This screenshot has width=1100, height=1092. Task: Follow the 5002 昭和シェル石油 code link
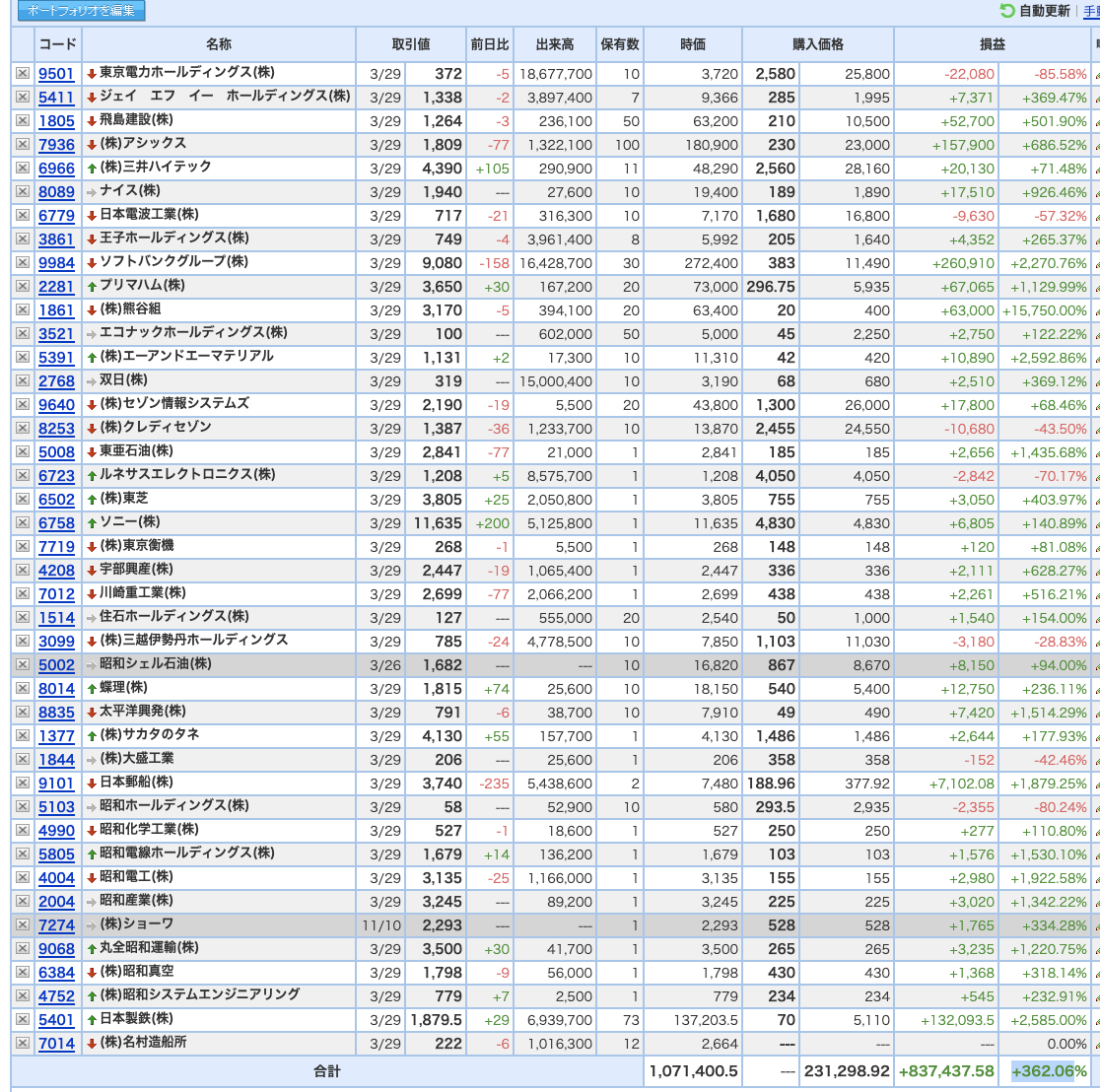coord(56,665)
